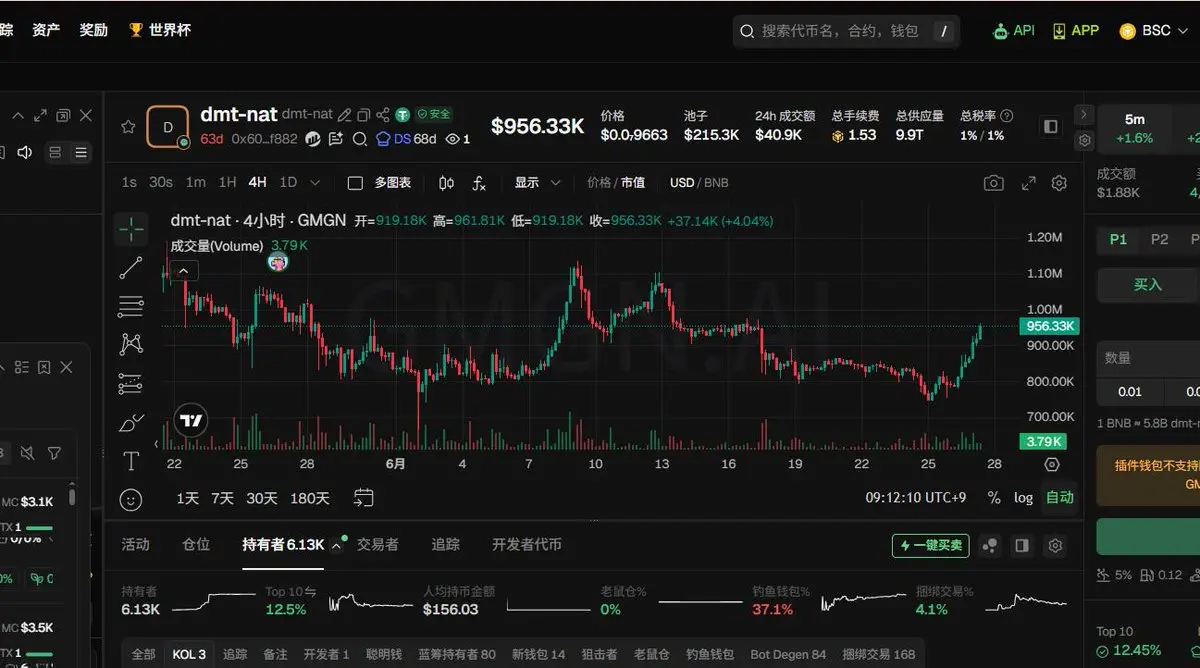Favorite dmt-nat with the star icon
This screenshot has height=668, width=1200.
(128, 127)
